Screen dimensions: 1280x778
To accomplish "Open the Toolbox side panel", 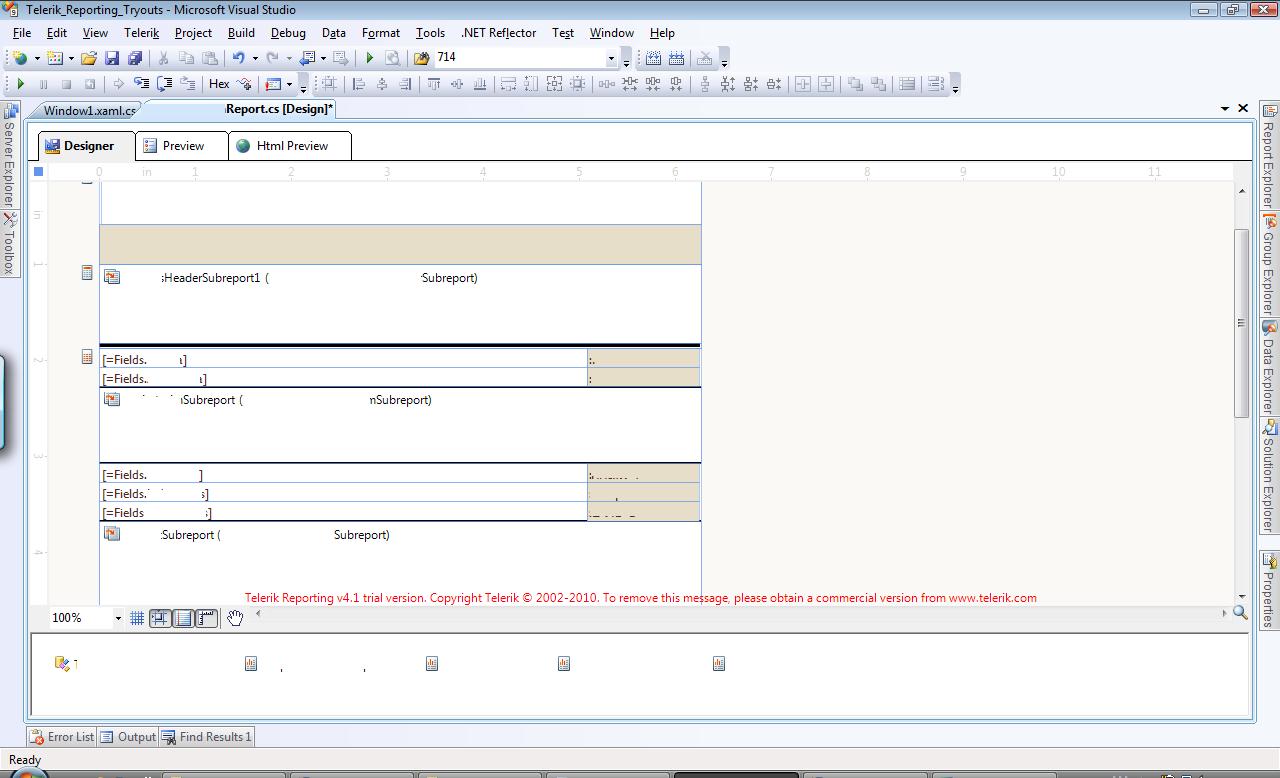I will [9, 243].
